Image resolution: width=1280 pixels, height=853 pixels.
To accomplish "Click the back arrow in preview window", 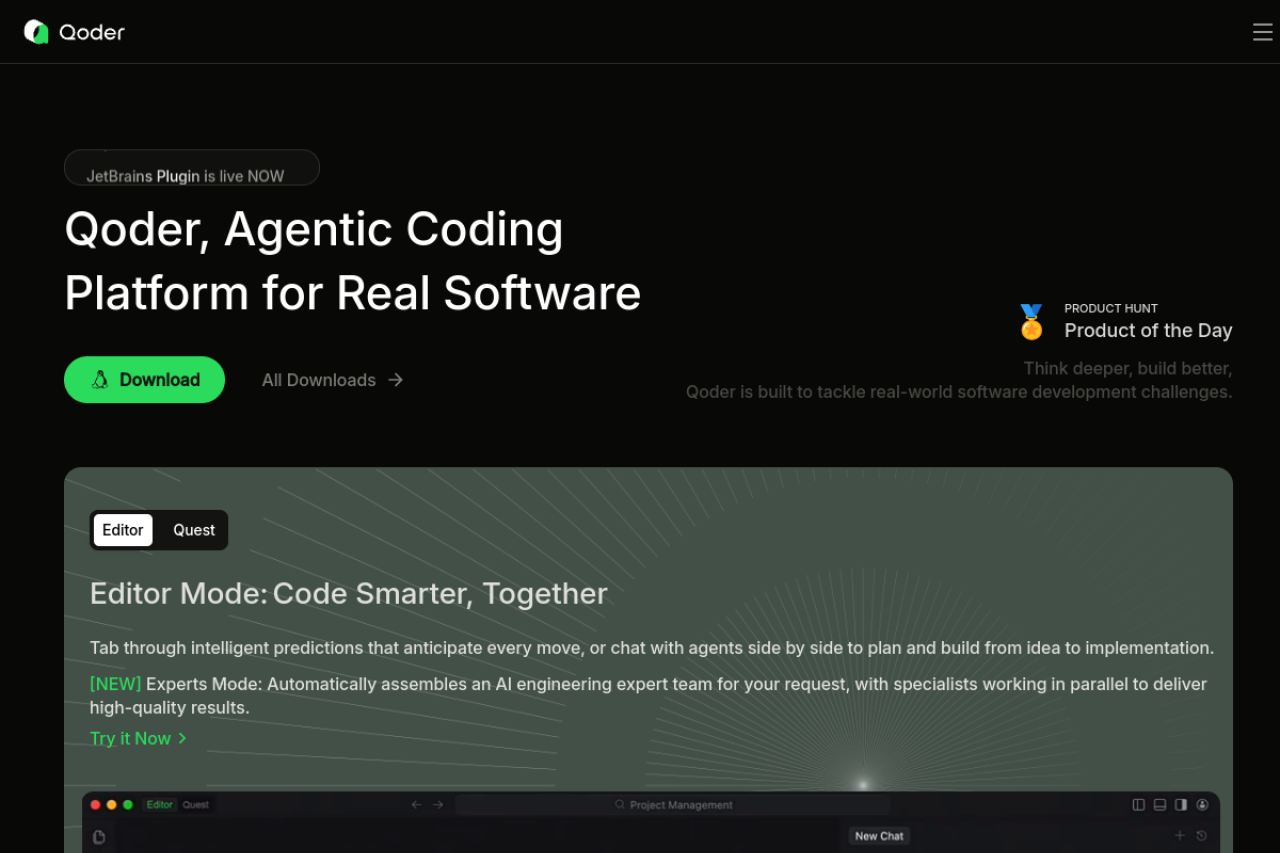I will coord(417,805).
